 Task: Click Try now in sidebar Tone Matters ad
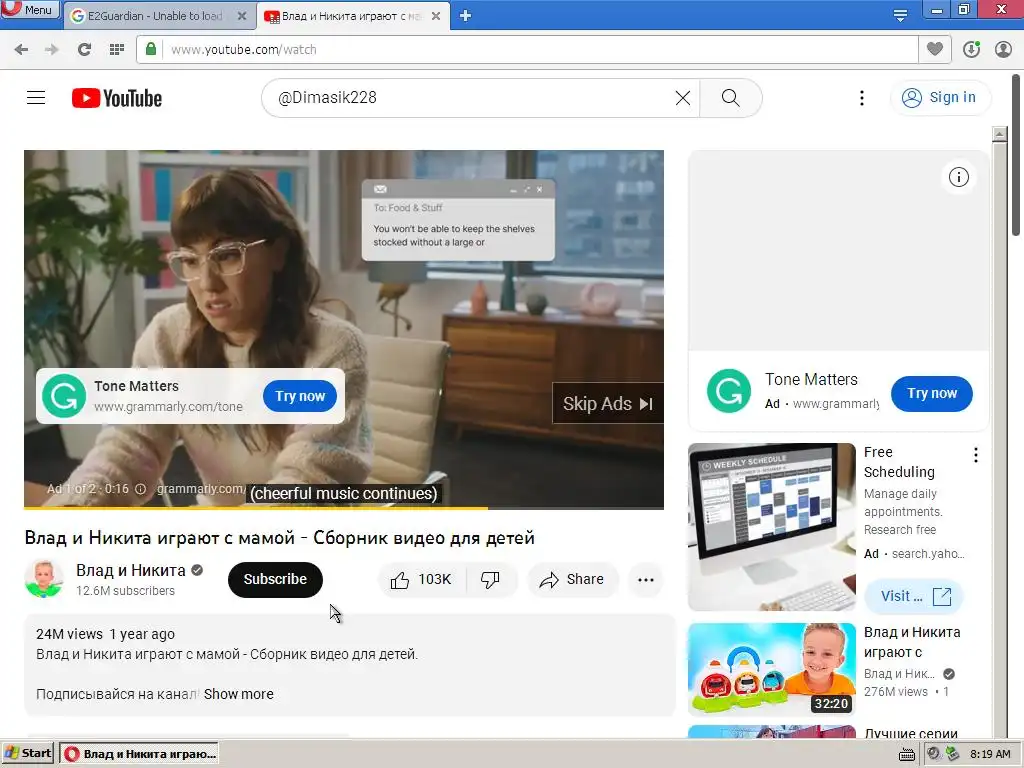click(x=932, y=393)
